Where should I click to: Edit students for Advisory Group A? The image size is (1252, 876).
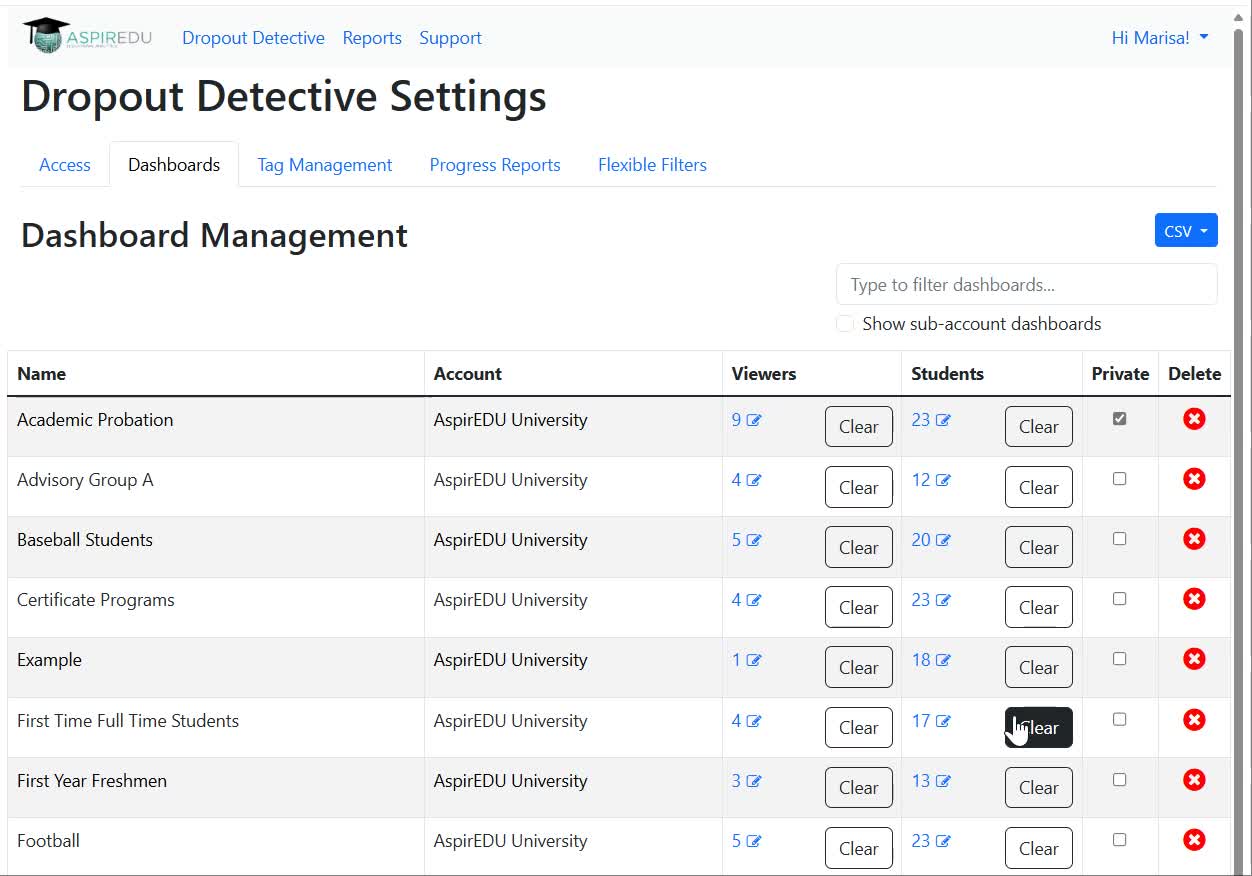943,480
